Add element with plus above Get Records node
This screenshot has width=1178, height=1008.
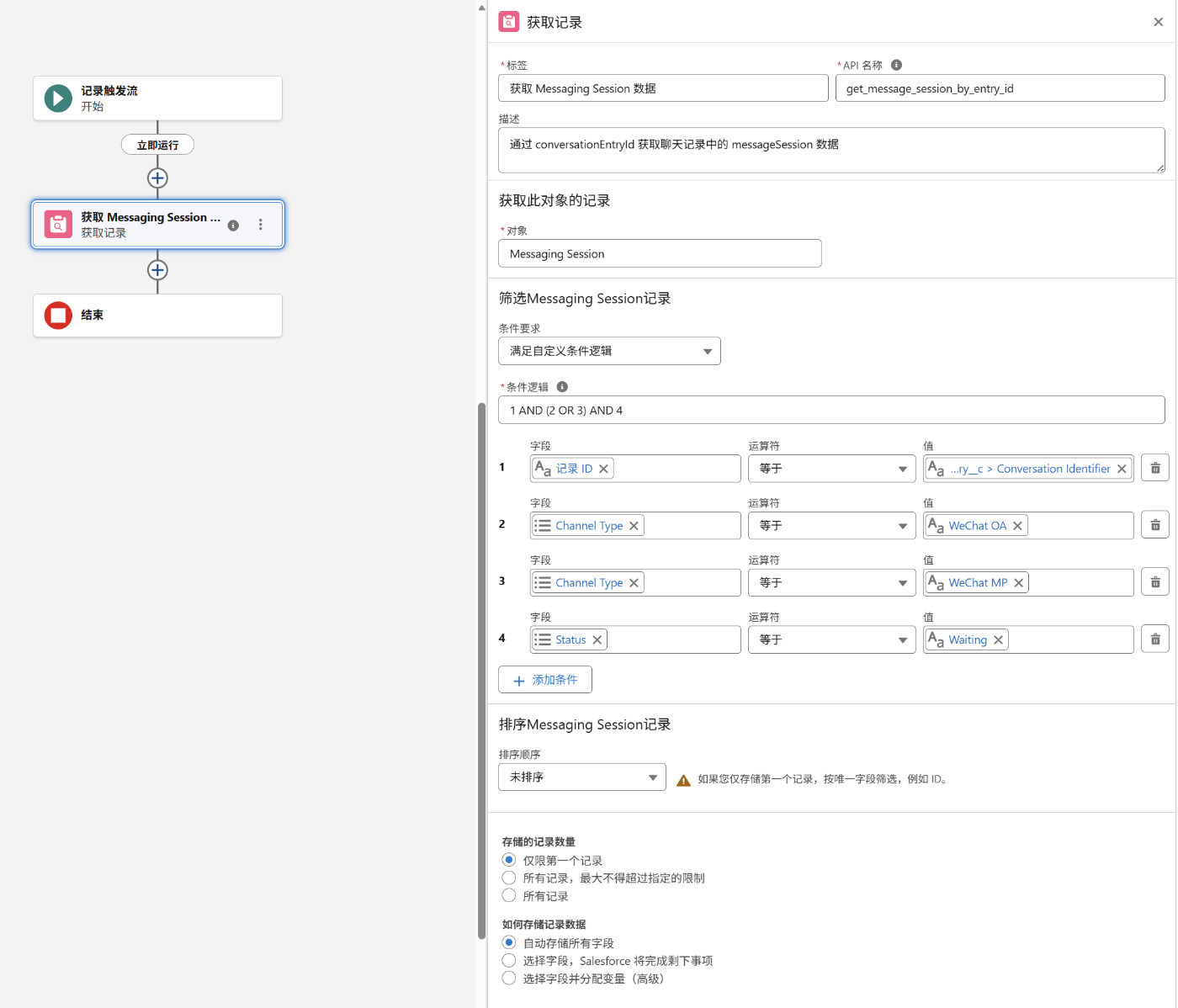coord(157,178)
